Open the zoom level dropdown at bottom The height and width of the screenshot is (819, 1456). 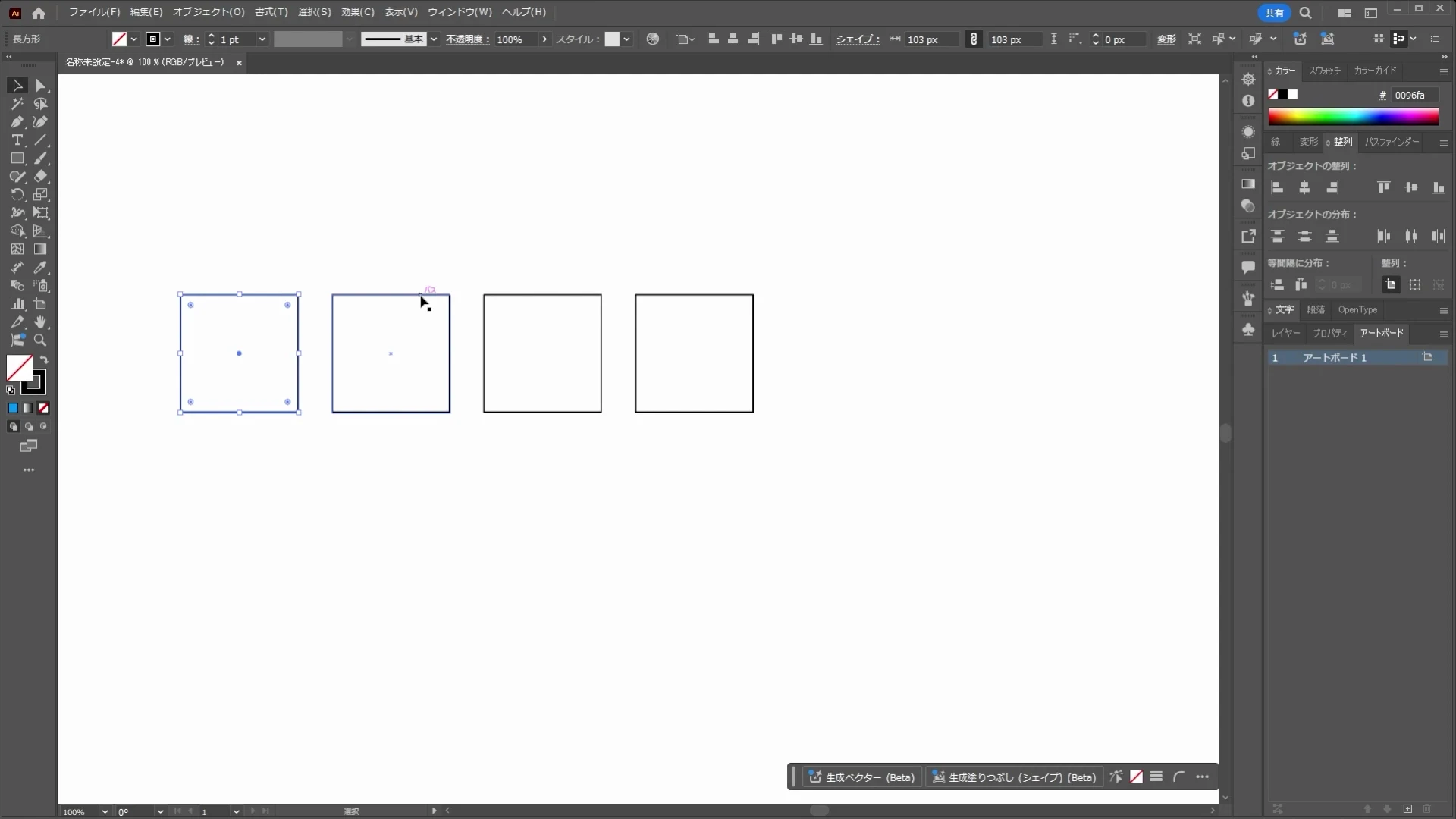coord(104,811)
